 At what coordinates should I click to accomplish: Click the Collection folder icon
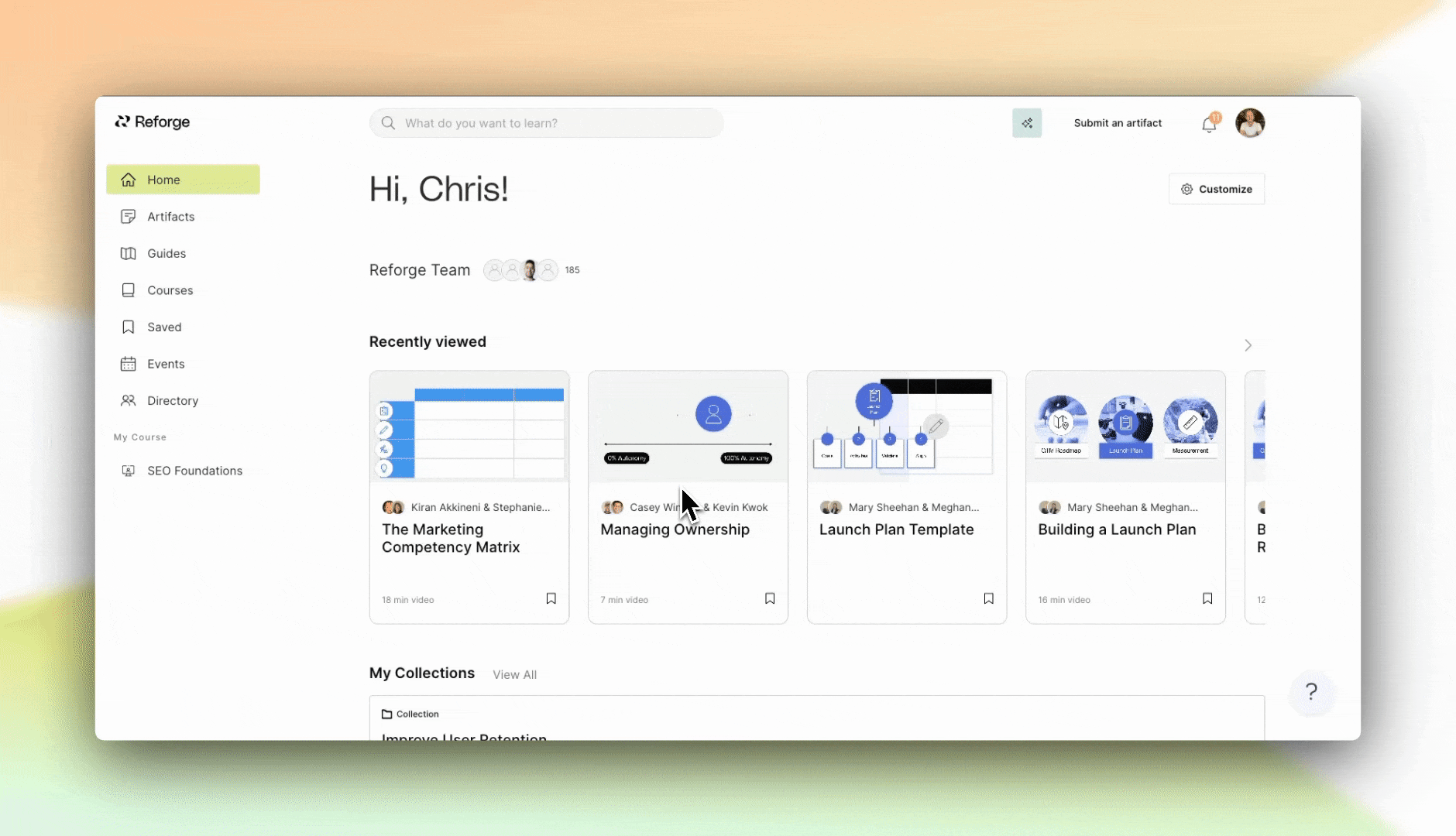[x=387, y=714]
